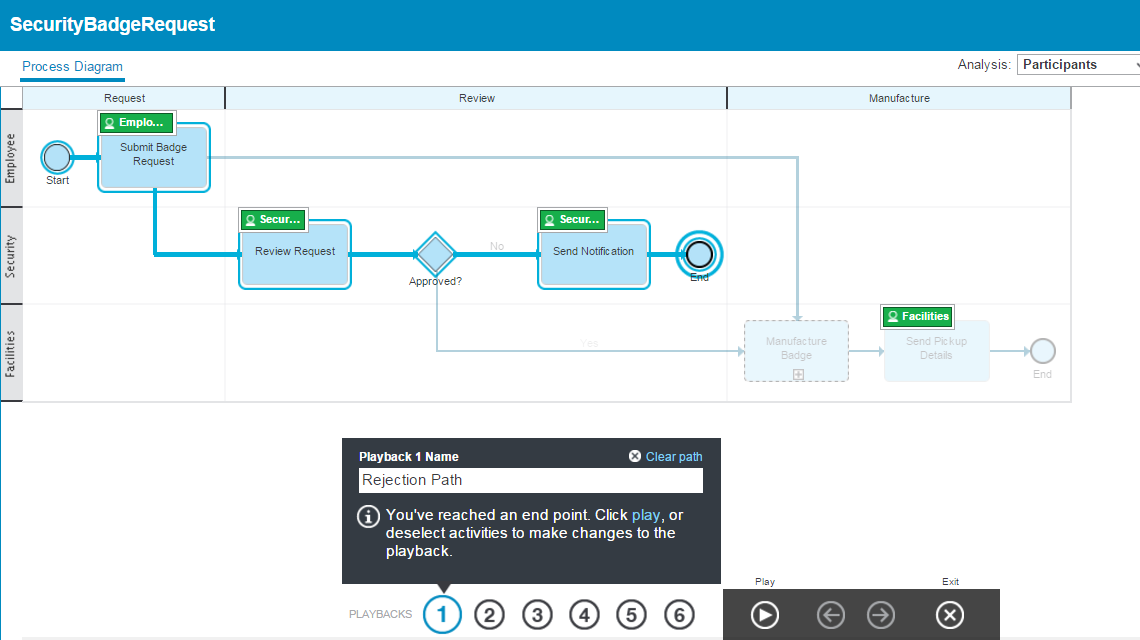Step back with the left arrow button
This screenshot has width=1140, height=640.
coord(831,615)
